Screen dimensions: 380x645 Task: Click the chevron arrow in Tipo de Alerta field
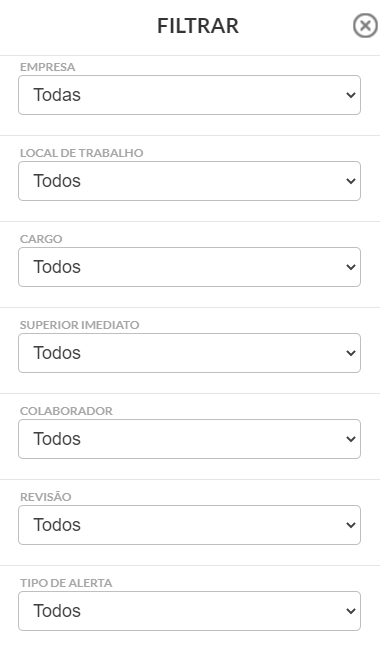(x=351, y=611)
